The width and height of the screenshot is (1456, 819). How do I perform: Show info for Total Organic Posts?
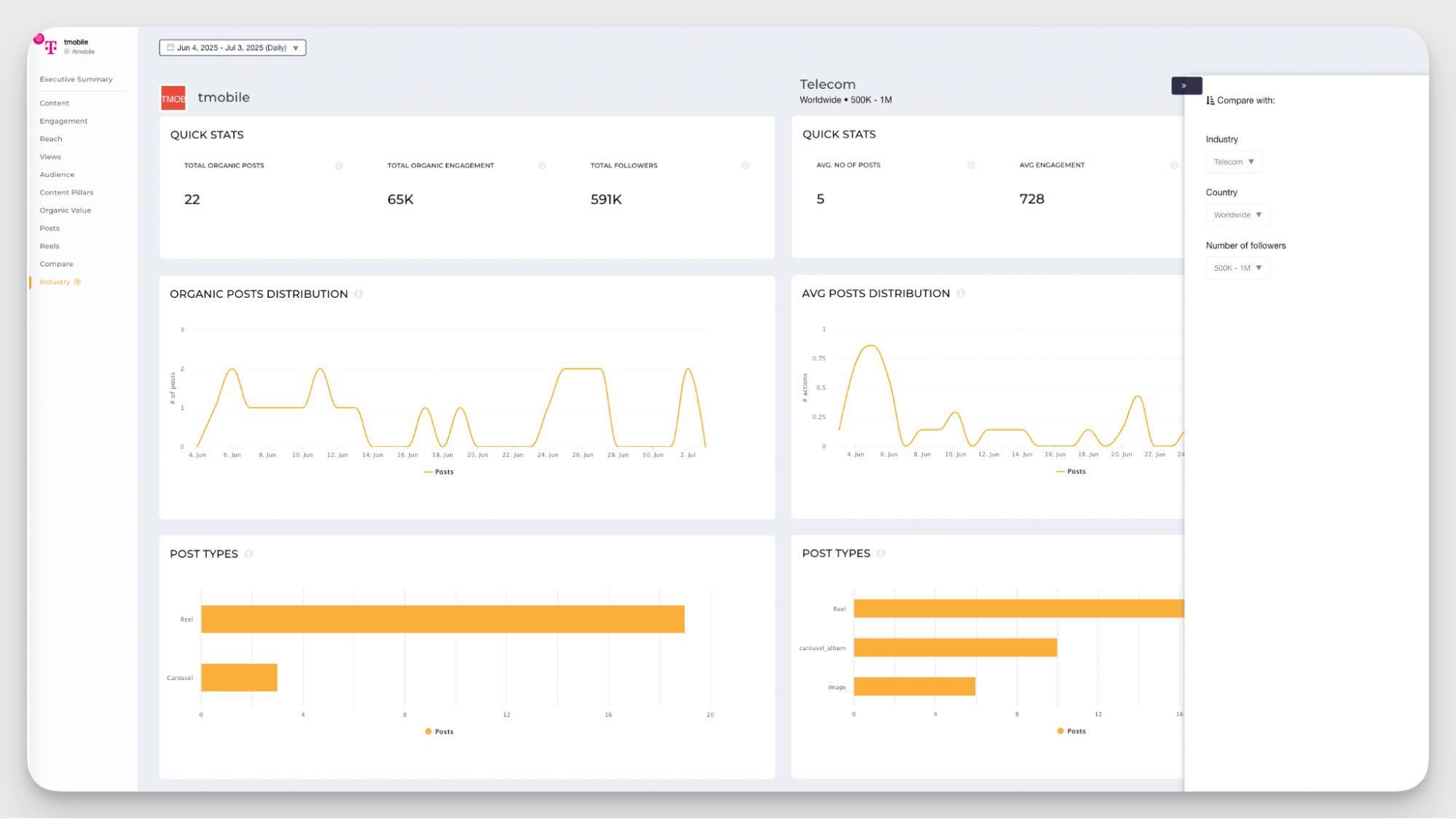pos(339,166)
